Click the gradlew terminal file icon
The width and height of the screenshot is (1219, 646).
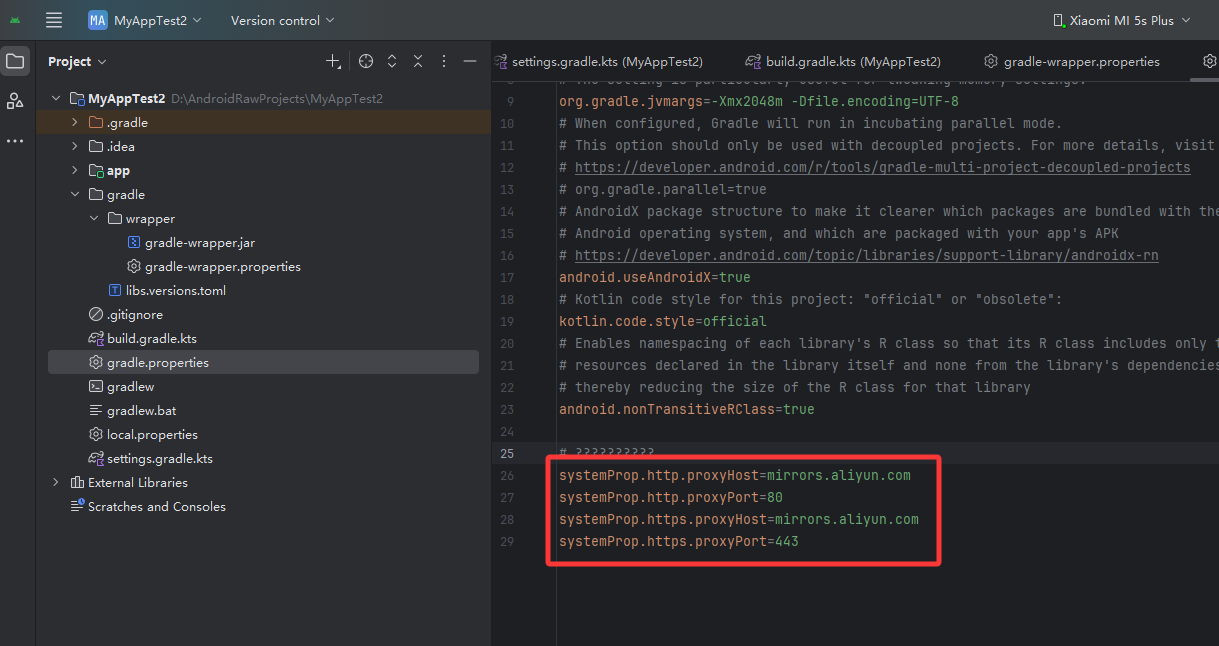tap(96, 387)
